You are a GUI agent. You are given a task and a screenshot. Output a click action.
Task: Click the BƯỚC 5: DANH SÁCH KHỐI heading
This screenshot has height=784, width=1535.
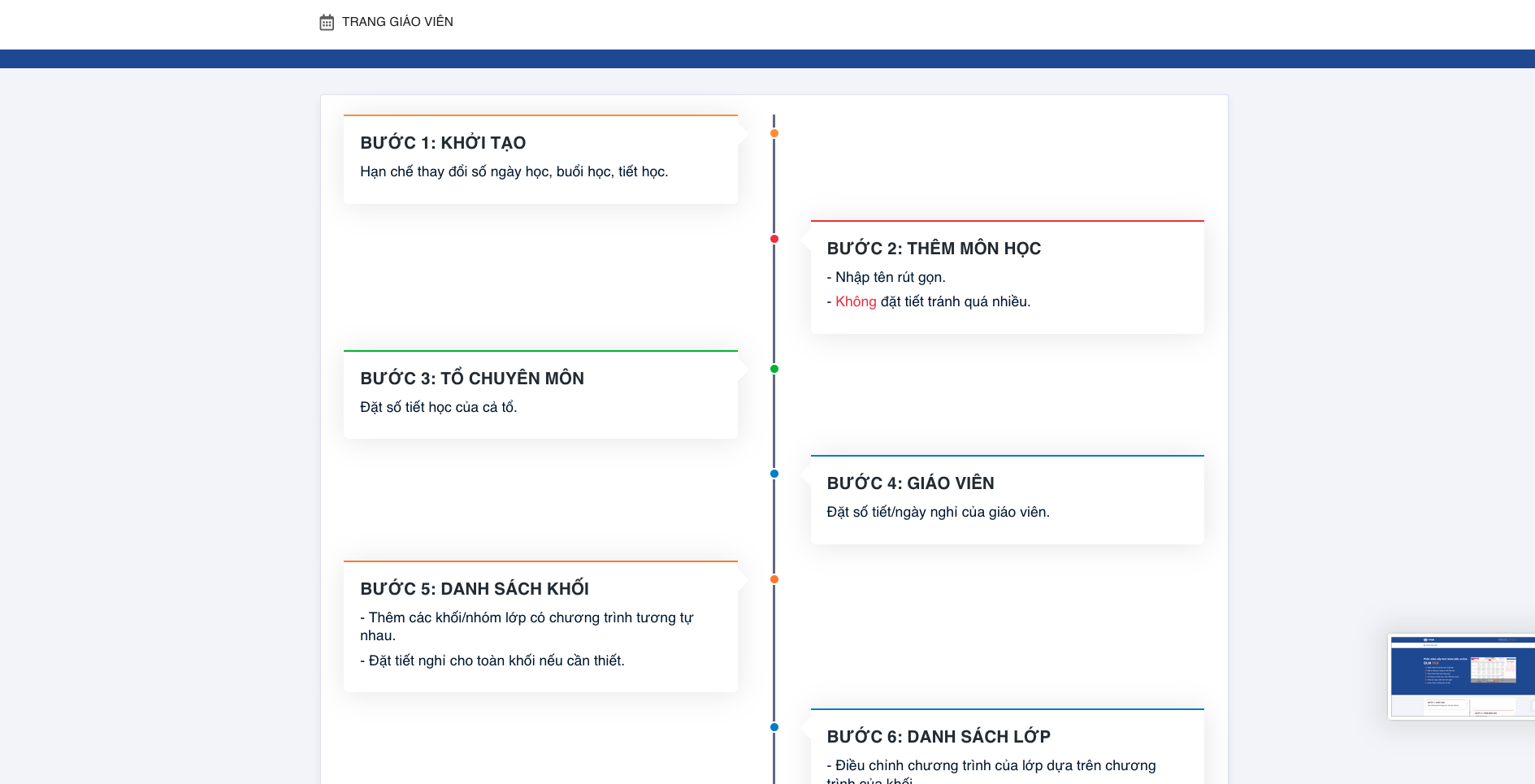(x=475, y=589)
